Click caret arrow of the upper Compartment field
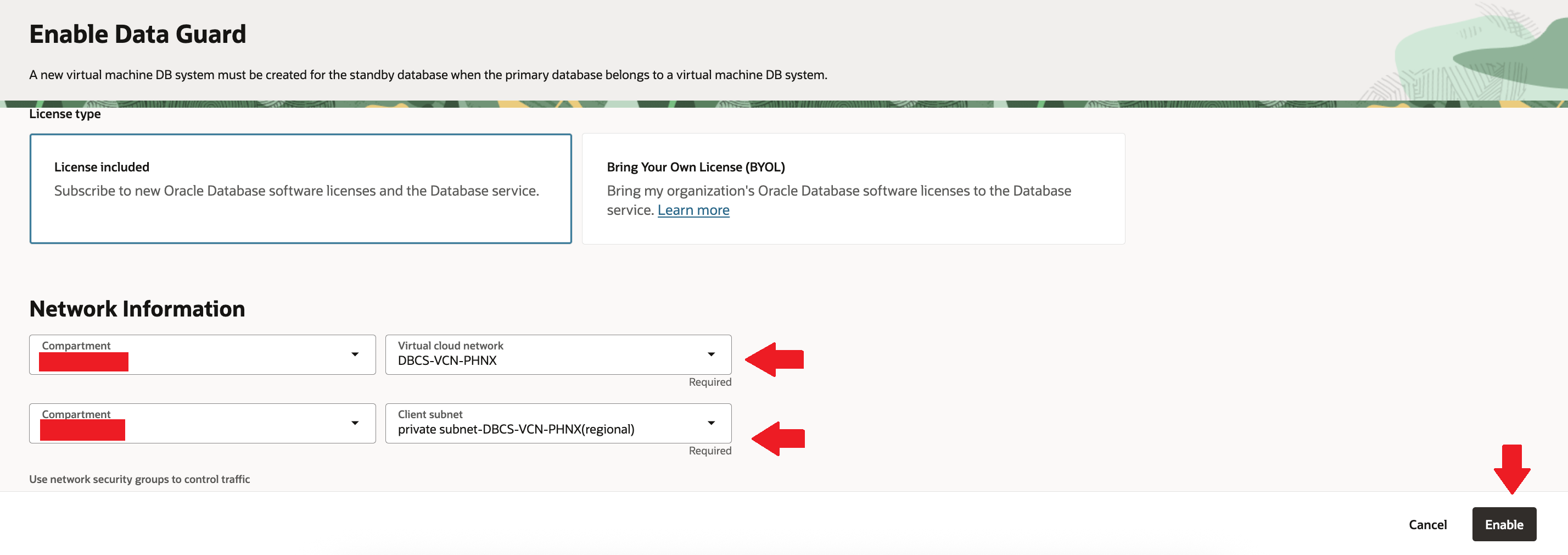The height and width of the screenshot is (555, 1568). 354,354
